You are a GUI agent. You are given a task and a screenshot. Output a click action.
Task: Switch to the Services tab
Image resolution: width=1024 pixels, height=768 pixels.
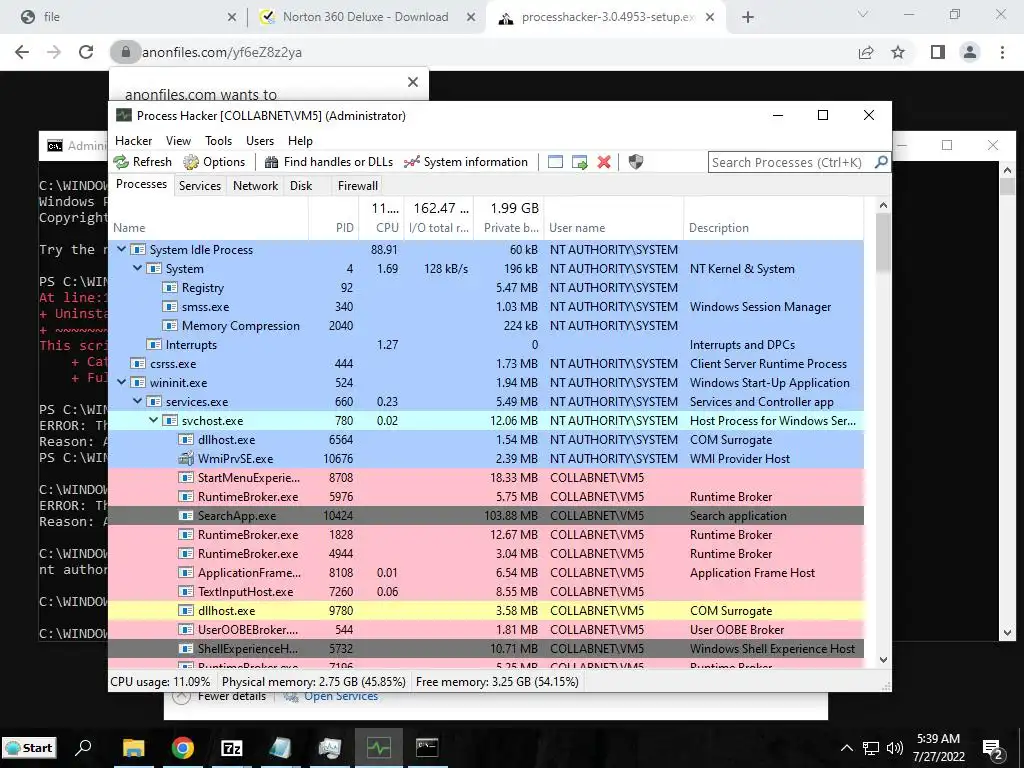(x=200, y=185)
